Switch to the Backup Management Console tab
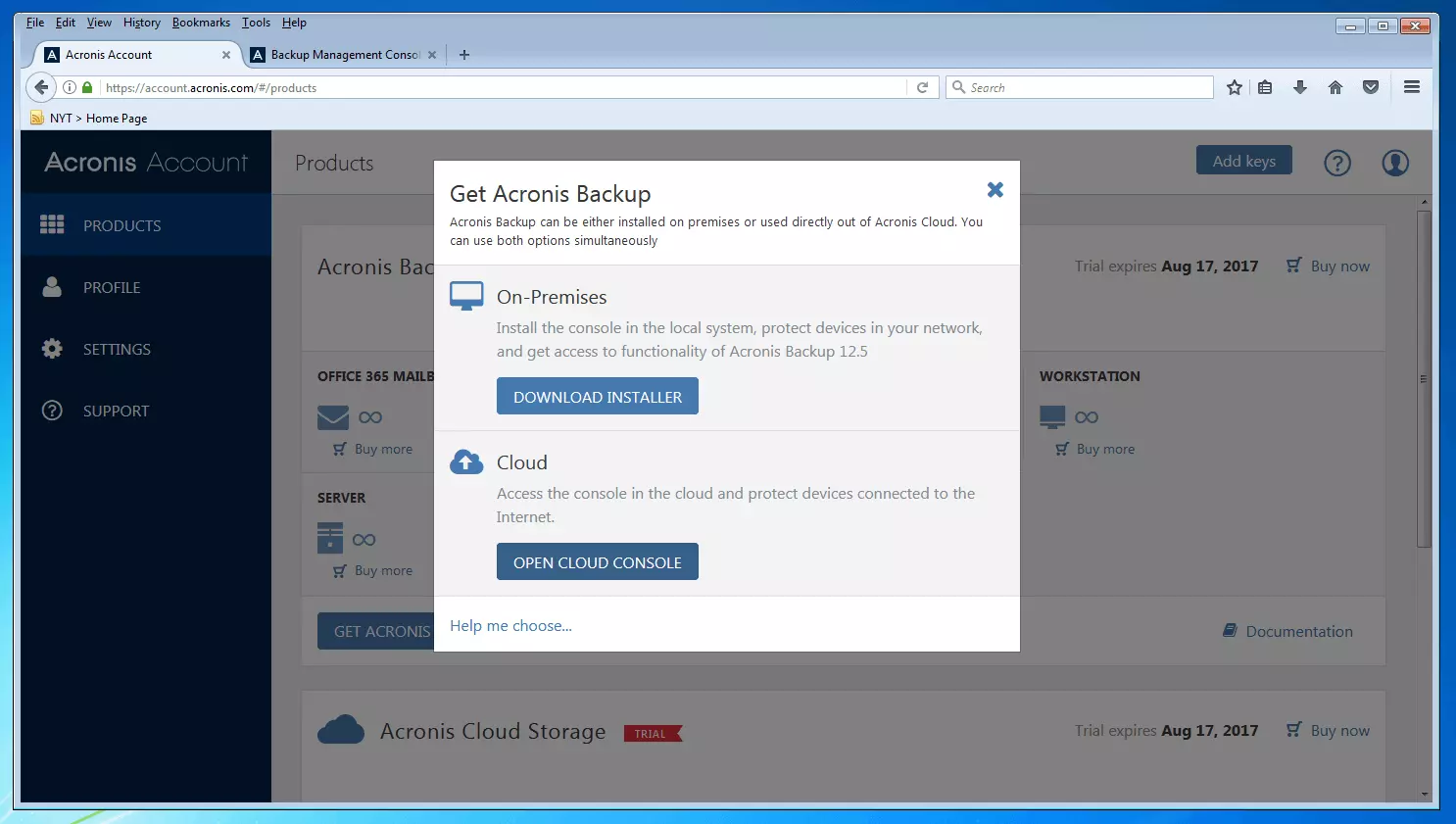 [345, 55]
